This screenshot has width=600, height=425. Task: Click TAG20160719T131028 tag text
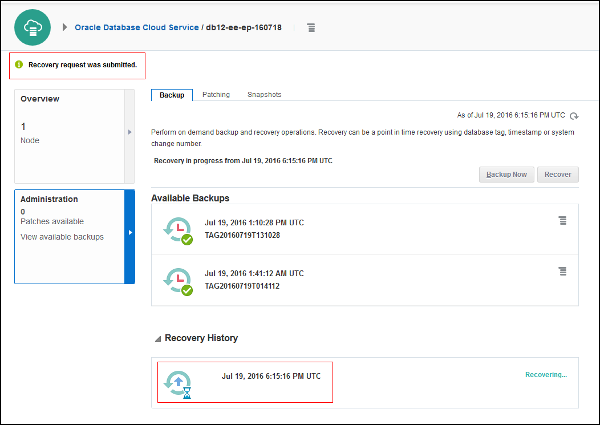pos(242,235)
